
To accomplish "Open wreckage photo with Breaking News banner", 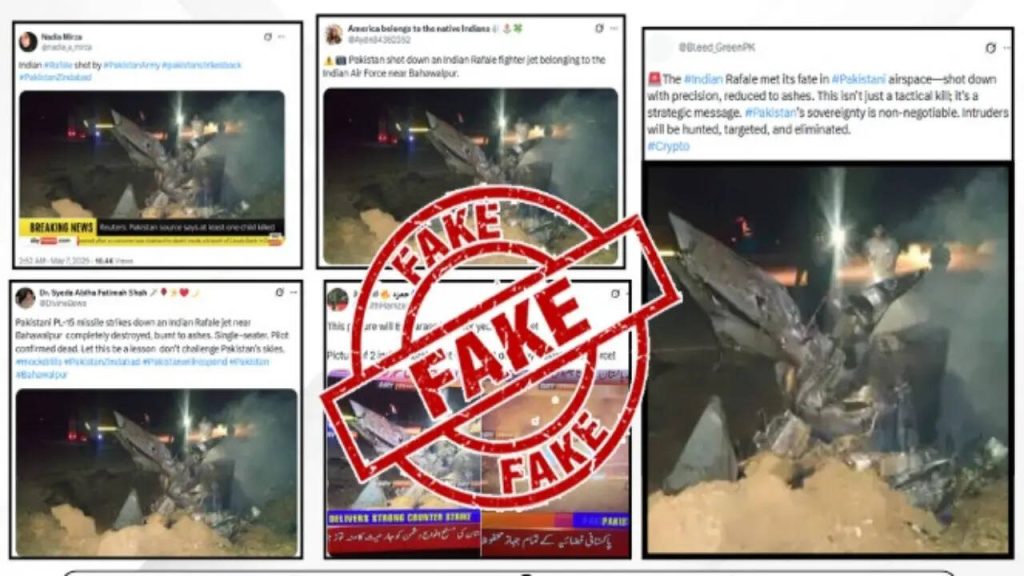I will (152, 168).
